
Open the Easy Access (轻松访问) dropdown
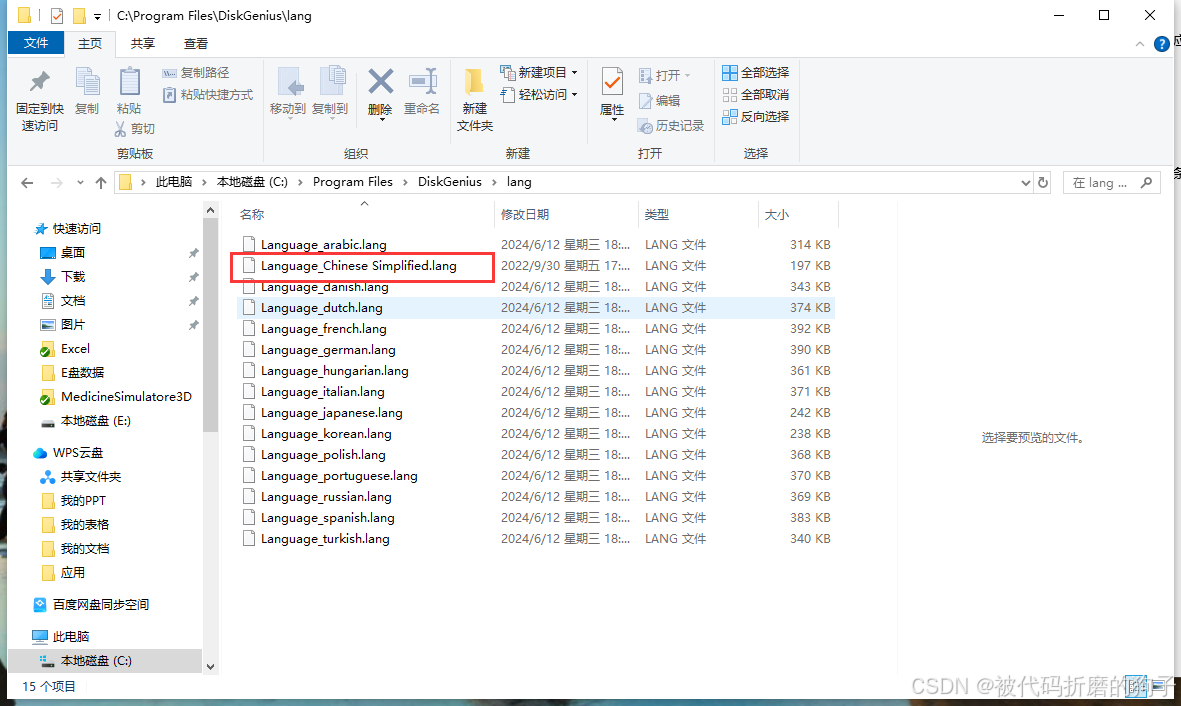point(575,95)
